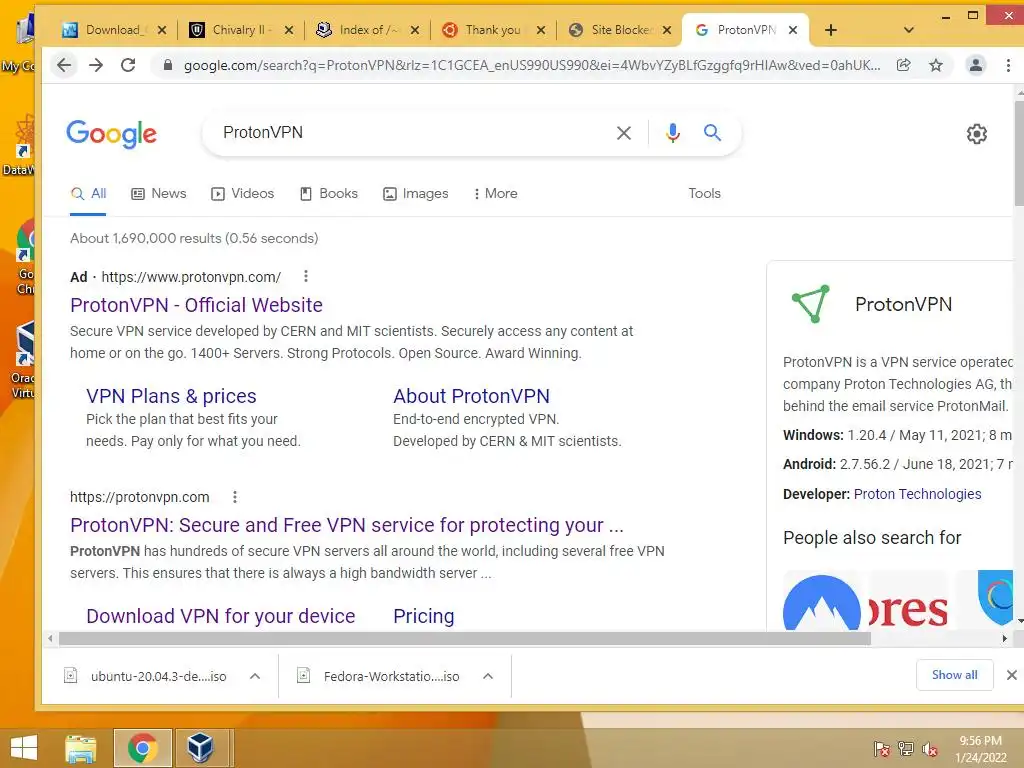Open ProtonVPN Secure and Free VPN result
The image size is (1024, 768).
tap(347, 525)
